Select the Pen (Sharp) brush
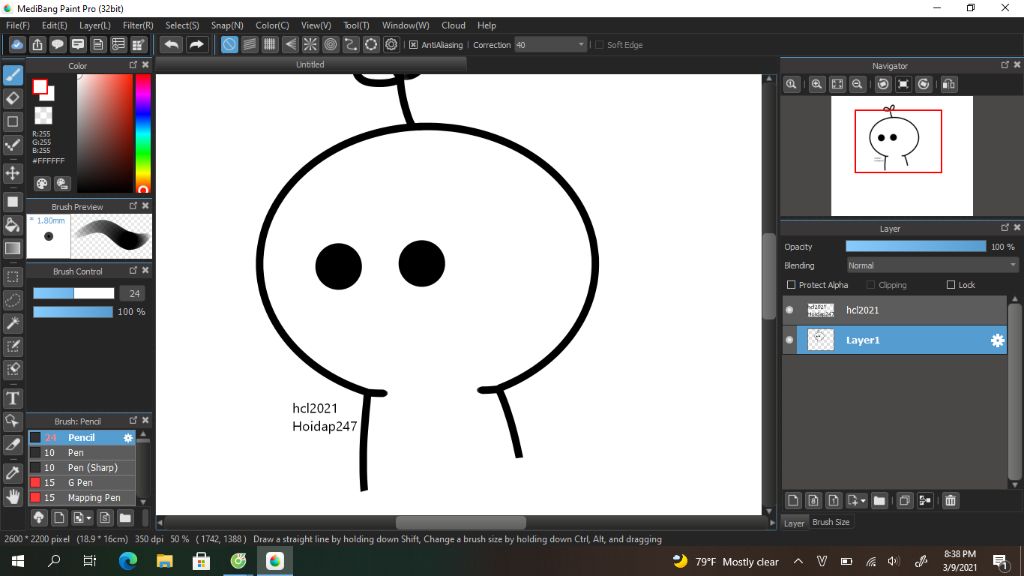 click(82, 468)
